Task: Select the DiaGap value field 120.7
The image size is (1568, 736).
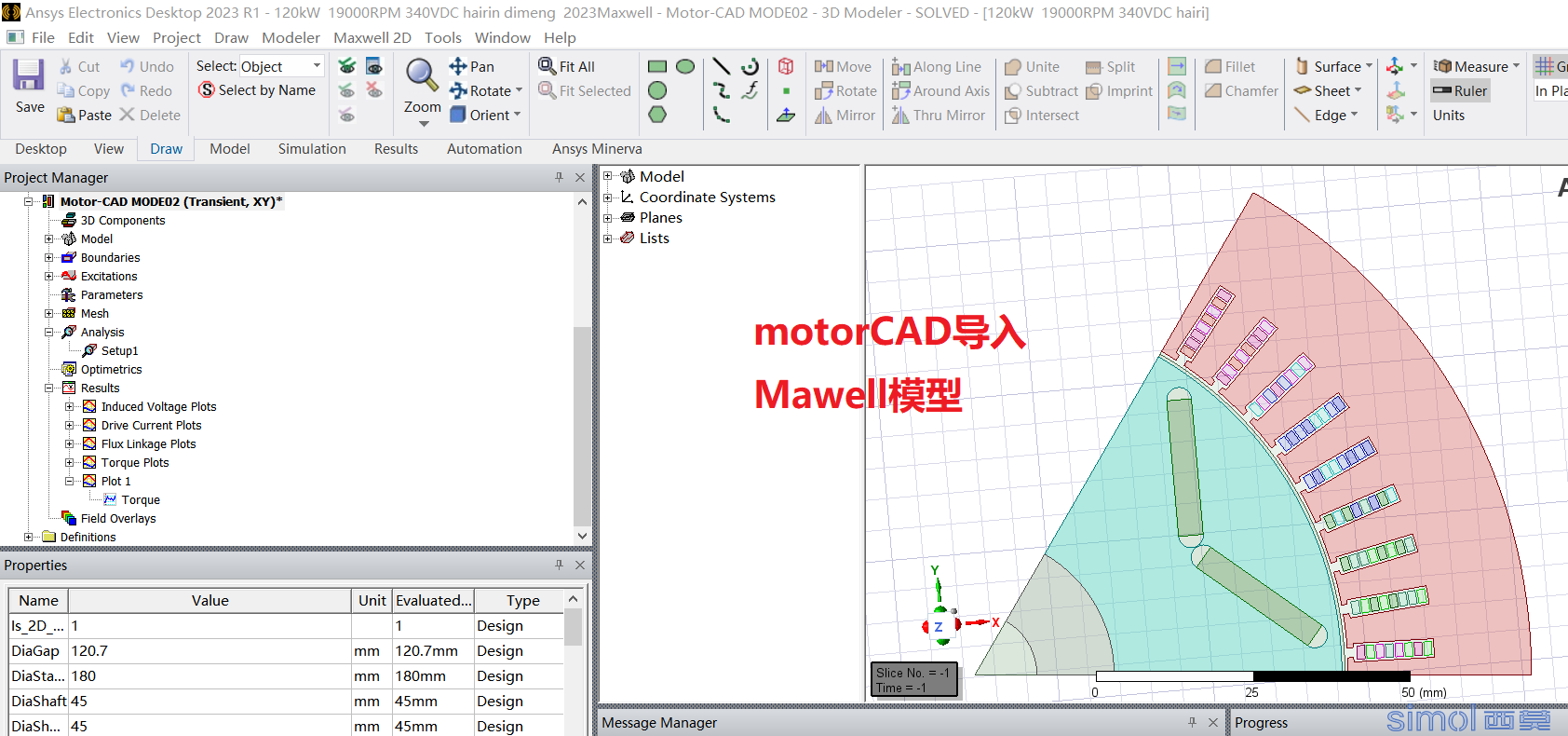Action: [x=210, y=651]
